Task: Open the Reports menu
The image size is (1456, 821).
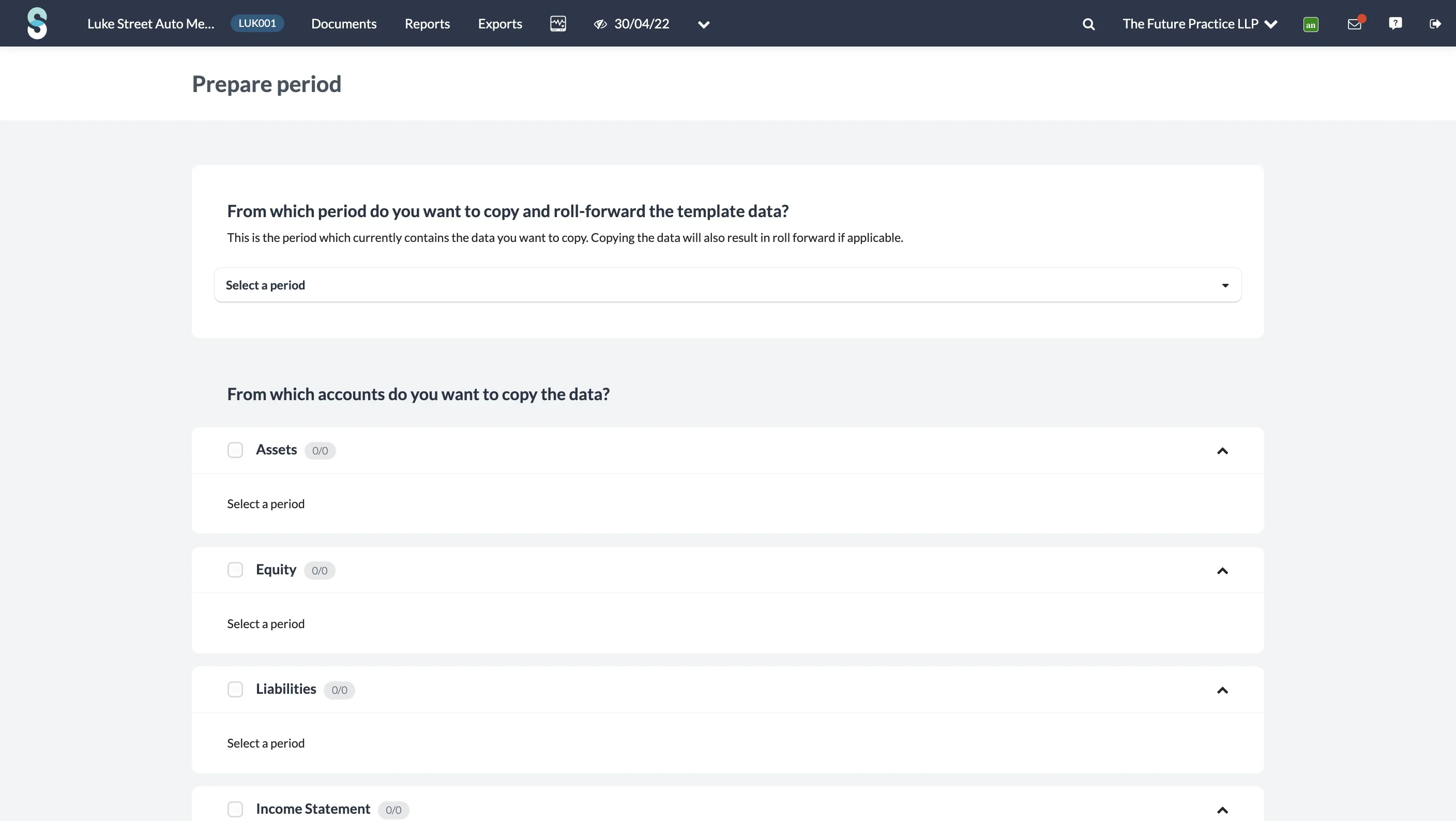Action: [x=427, y=24]
